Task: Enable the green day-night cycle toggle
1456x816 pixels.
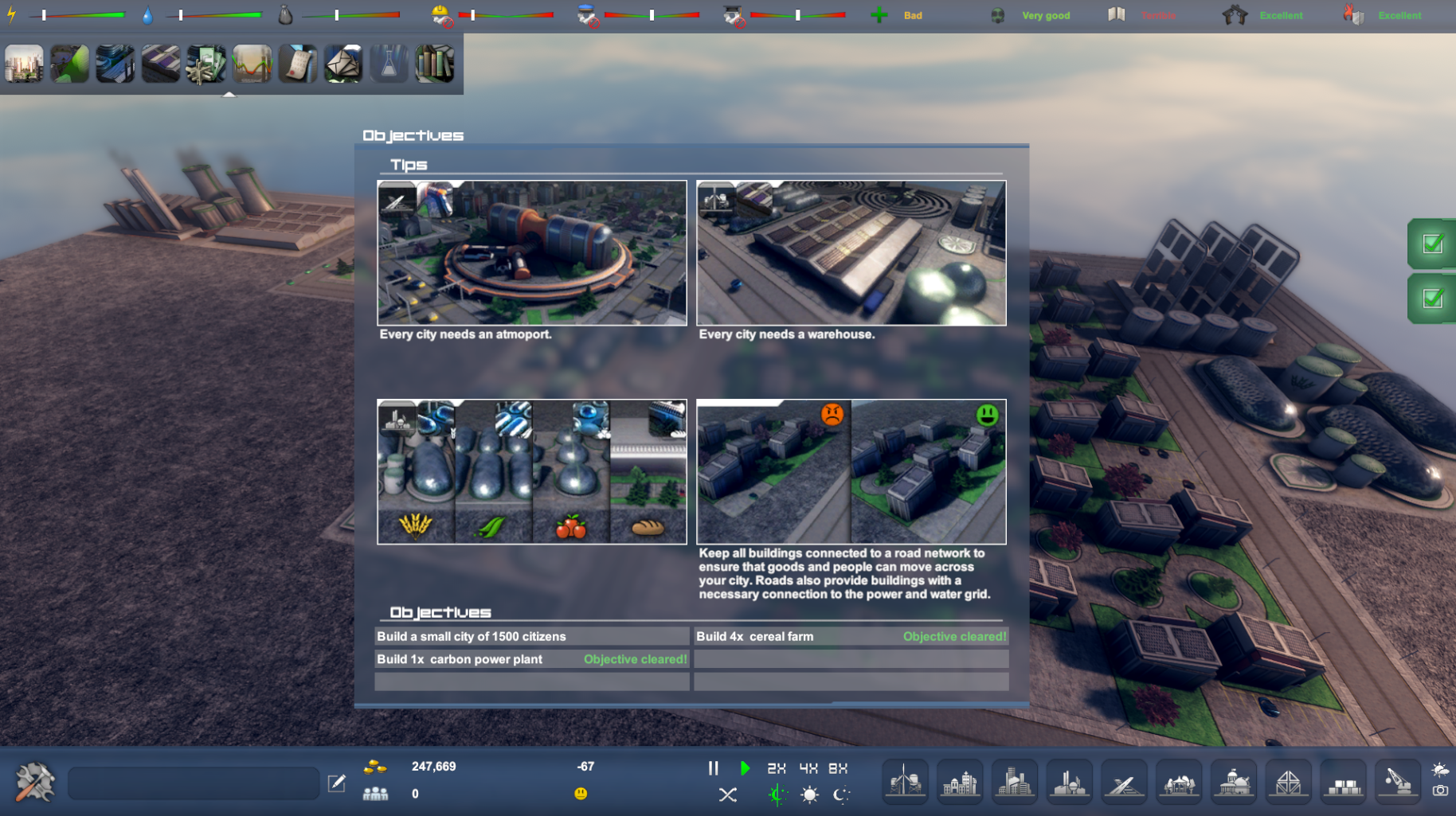Action: 777,795
